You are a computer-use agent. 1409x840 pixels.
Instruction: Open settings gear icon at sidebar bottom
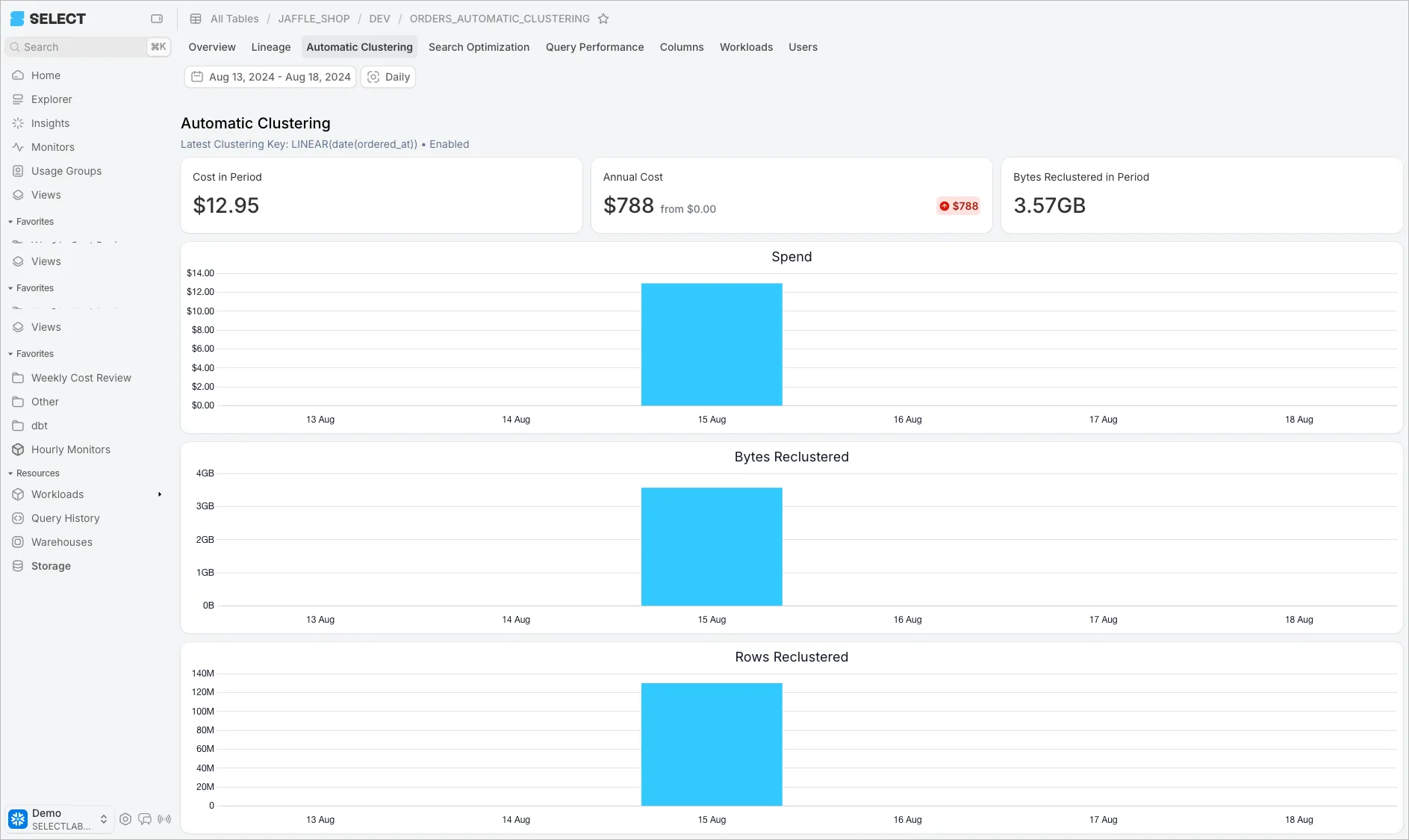pos(125,819)
